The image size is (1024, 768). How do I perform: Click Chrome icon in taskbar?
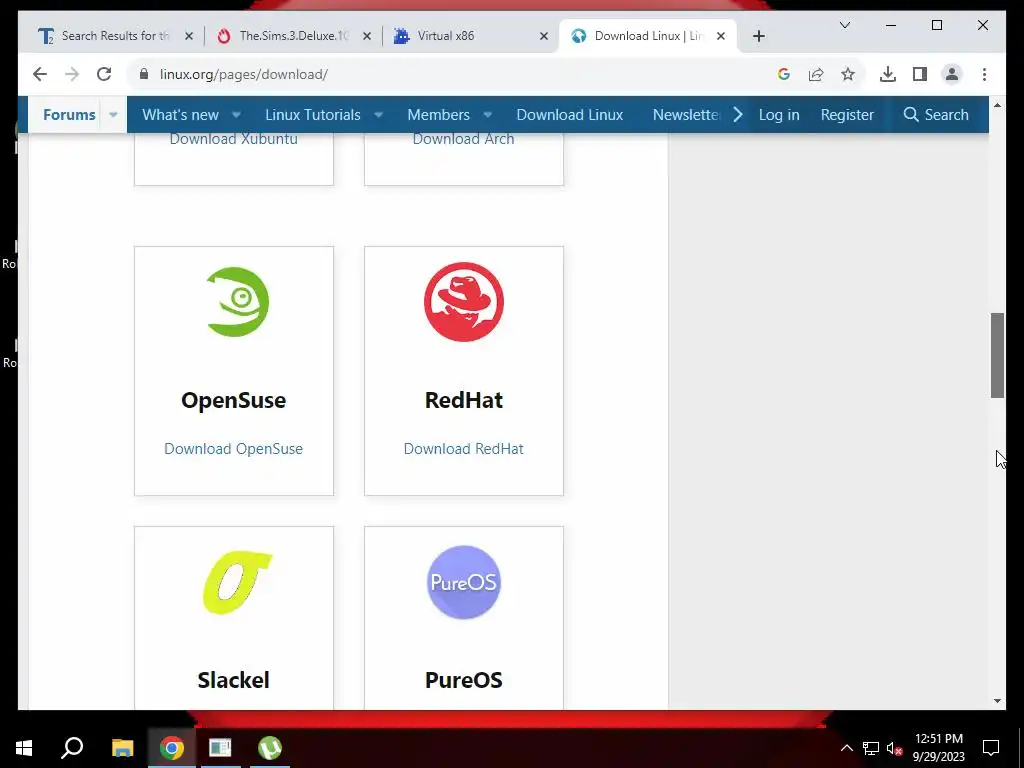[x=172, y=748]
